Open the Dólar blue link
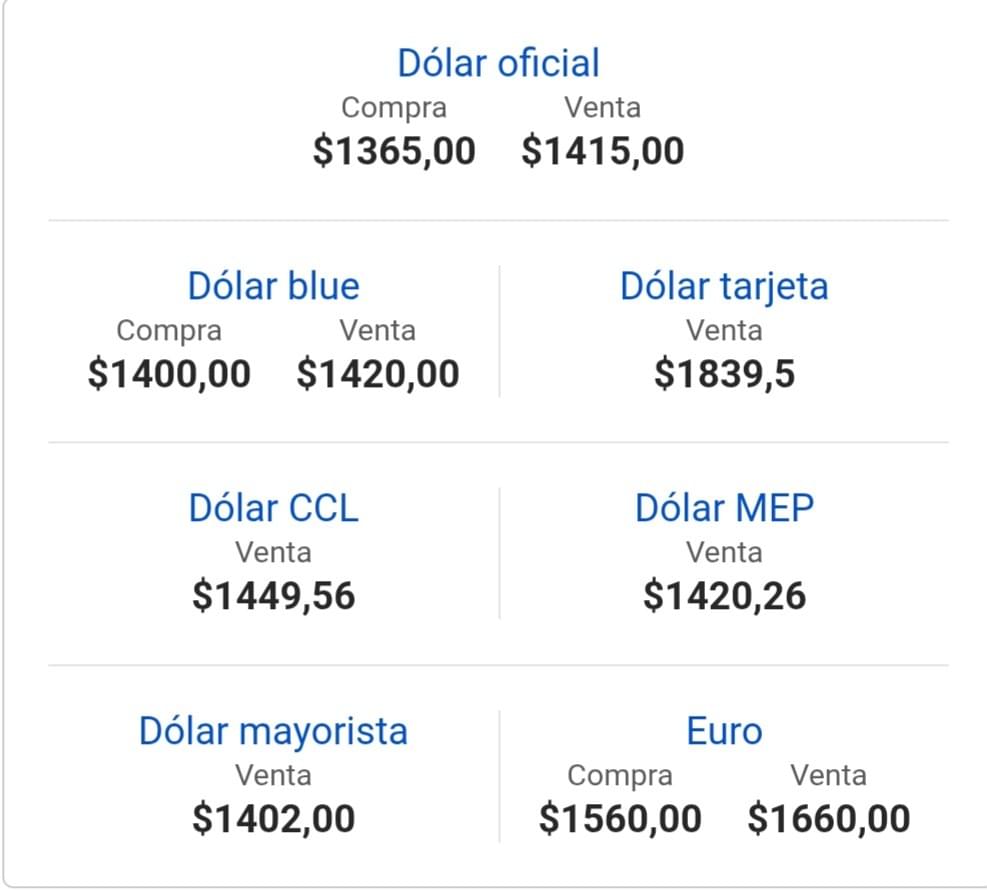 coord(273,286)
